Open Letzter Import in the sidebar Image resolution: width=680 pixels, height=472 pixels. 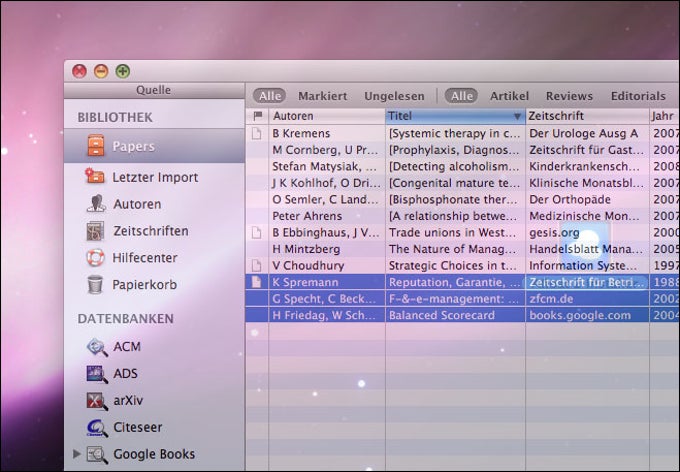pos(154,177)
